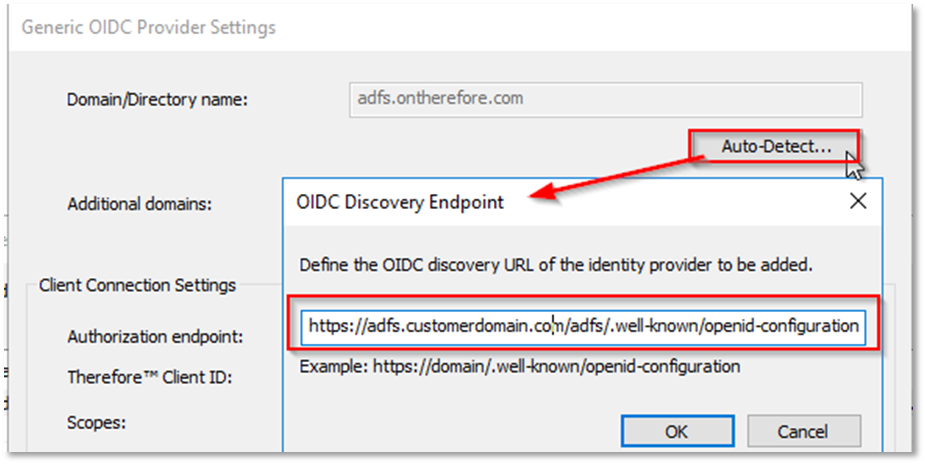Click the 'Client Connection Settings' group heading
The image size is (925, 464).
click(137, 286)
